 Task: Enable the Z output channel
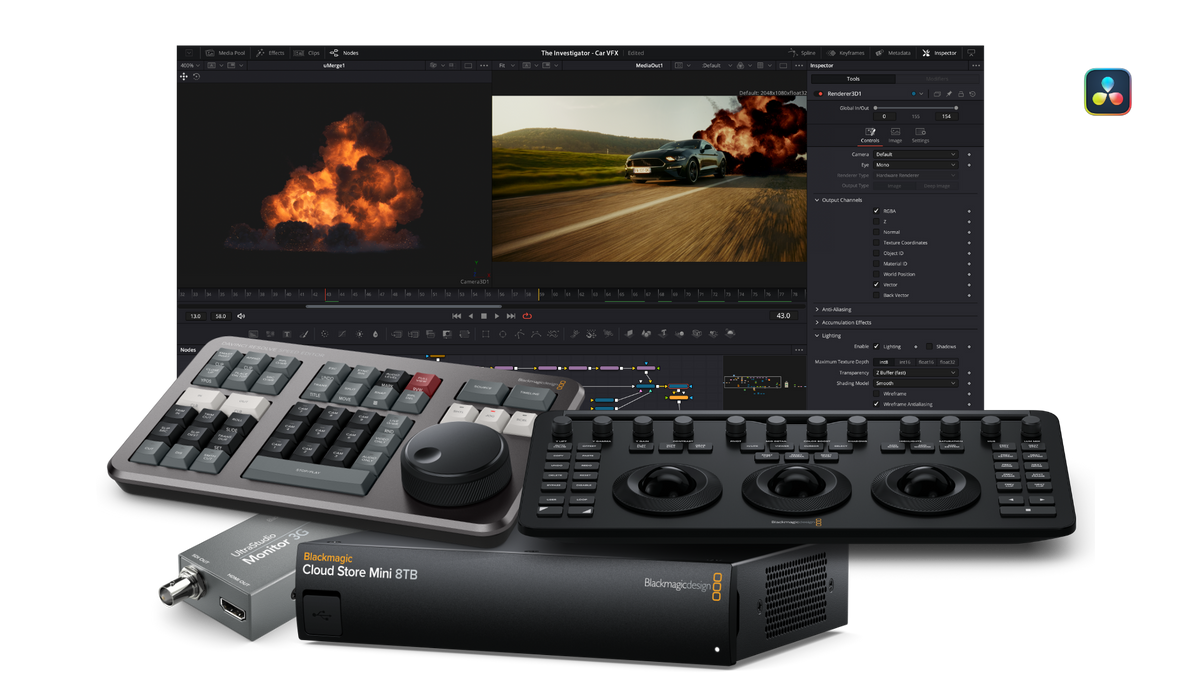pos(876,222)
